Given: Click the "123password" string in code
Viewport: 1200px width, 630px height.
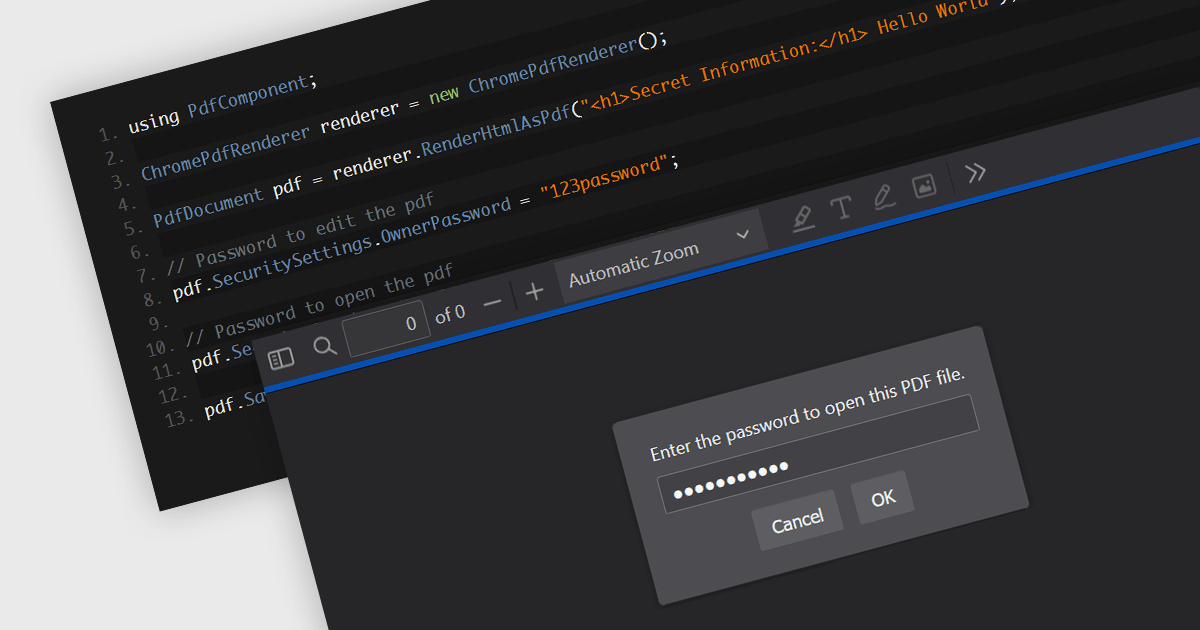Looking at the screenshot, I should point(602,178).
